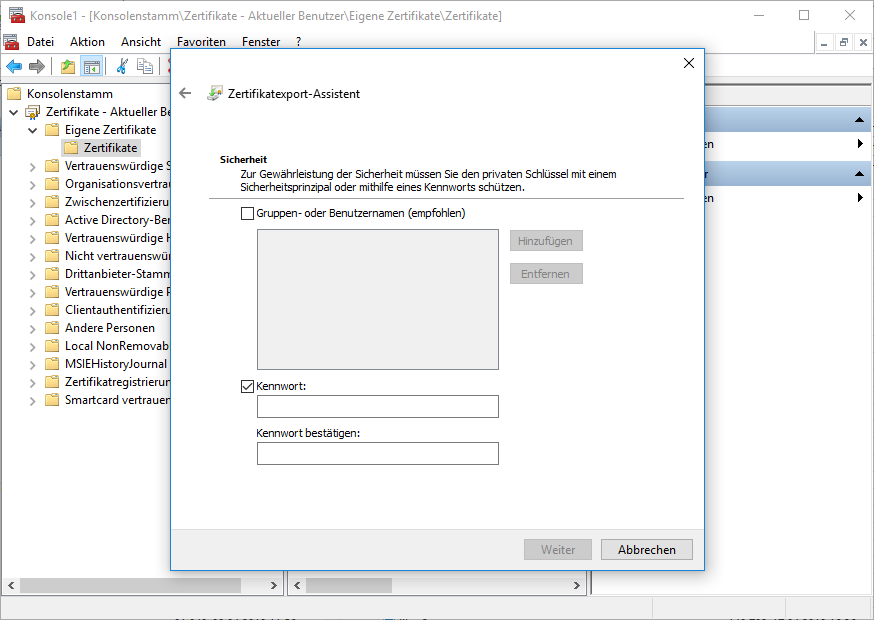Image resolution: width=874 pixels, height=620 pixels.
Task: Enable Gruppen- oder Benutzernamen checkbox
Action: (247, 213)
